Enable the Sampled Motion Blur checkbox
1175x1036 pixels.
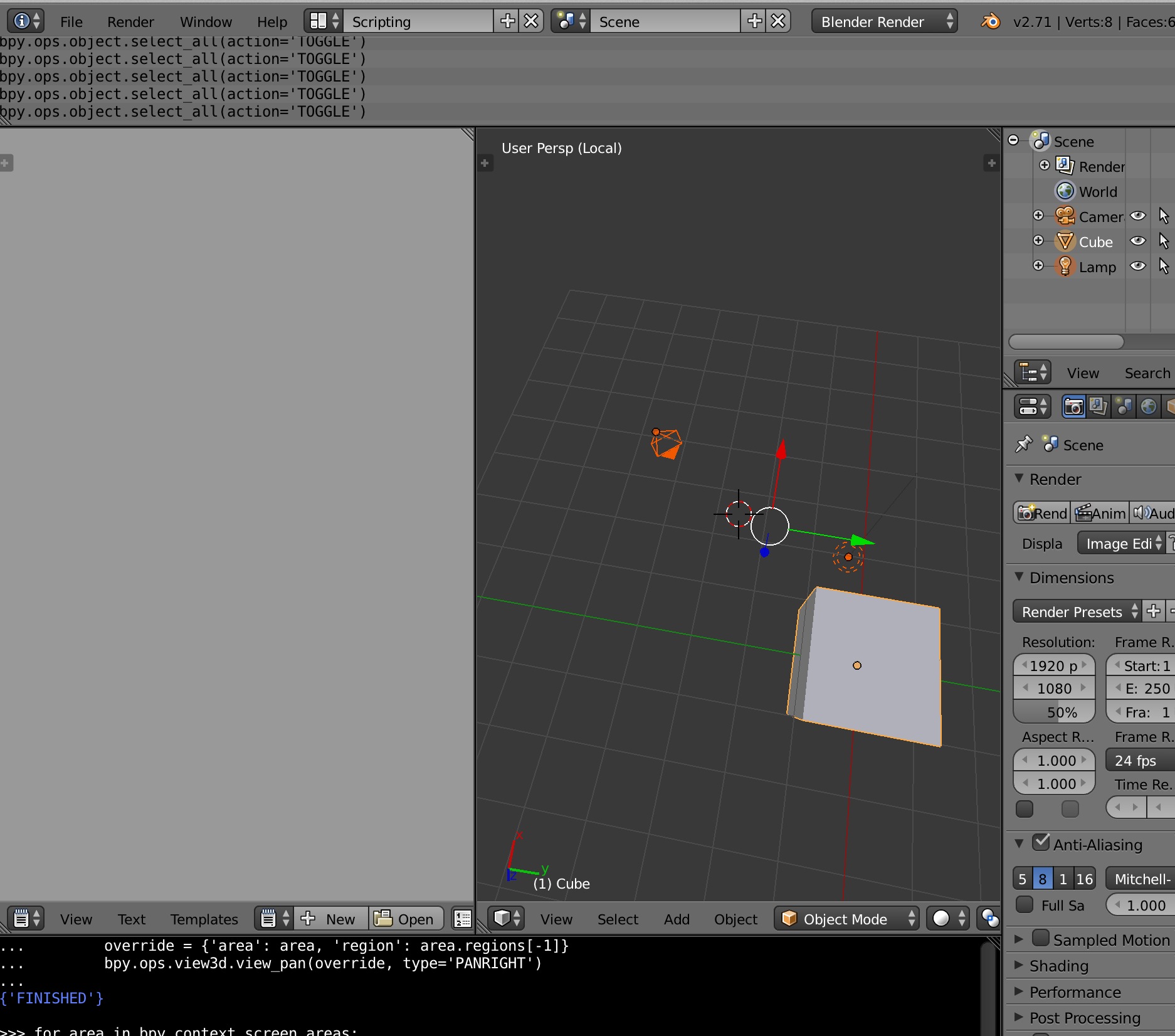pos(1041,938)
